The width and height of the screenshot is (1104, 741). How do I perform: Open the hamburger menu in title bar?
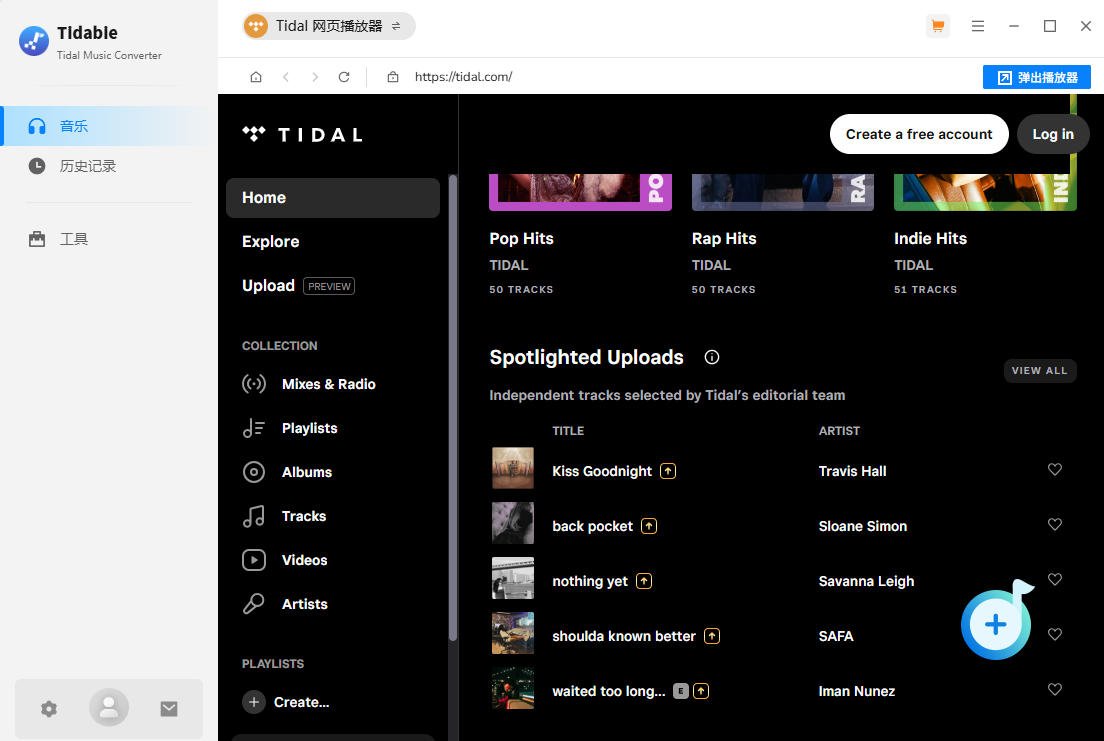(977, 26)
